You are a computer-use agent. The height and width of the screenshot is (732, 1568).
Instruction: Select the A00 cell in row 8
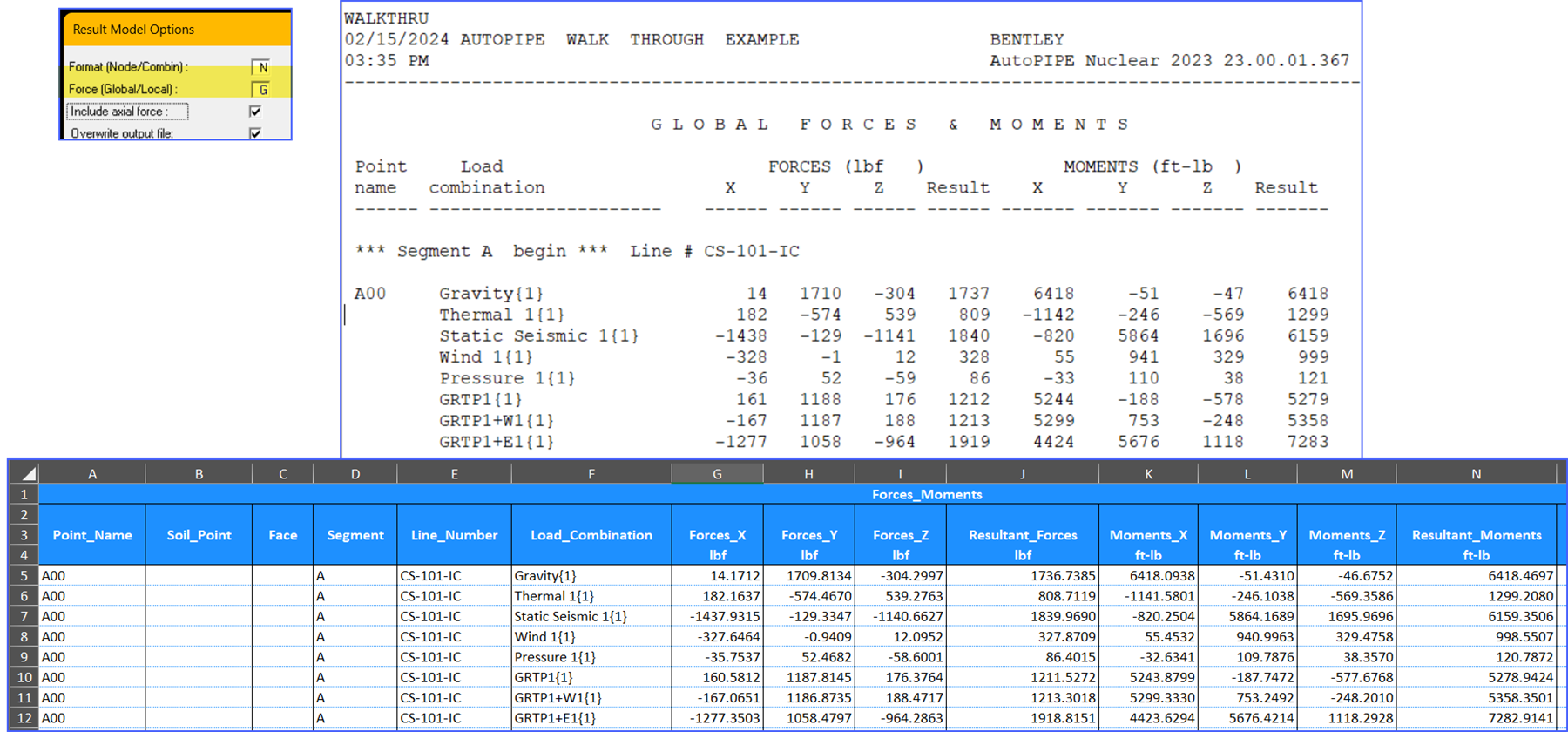(92, 637)
